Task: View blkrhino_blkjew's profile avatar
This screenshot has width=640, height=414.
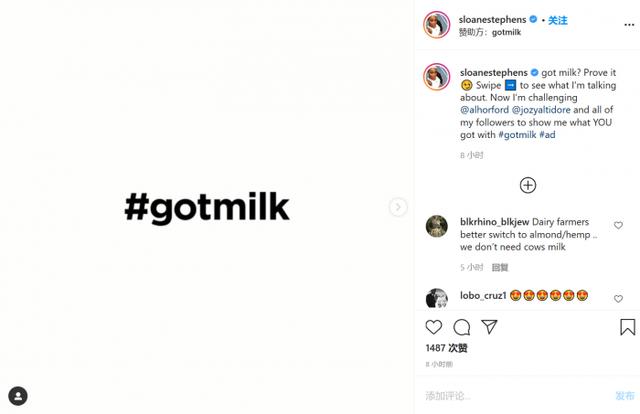Action: [x=437, y=226]
